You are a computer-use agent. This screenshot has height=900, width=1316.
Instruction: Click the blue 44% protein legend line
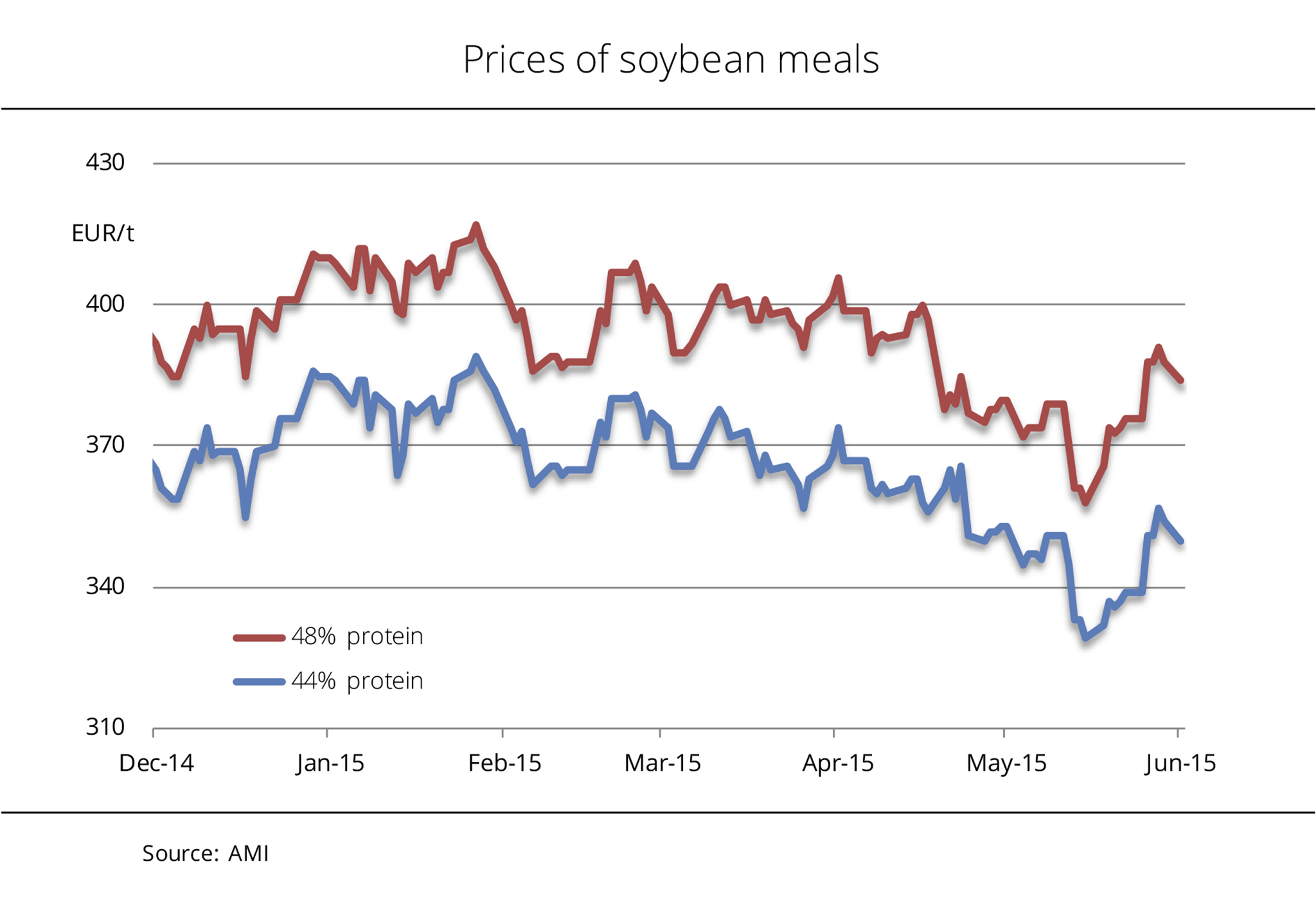pos(259,681)
